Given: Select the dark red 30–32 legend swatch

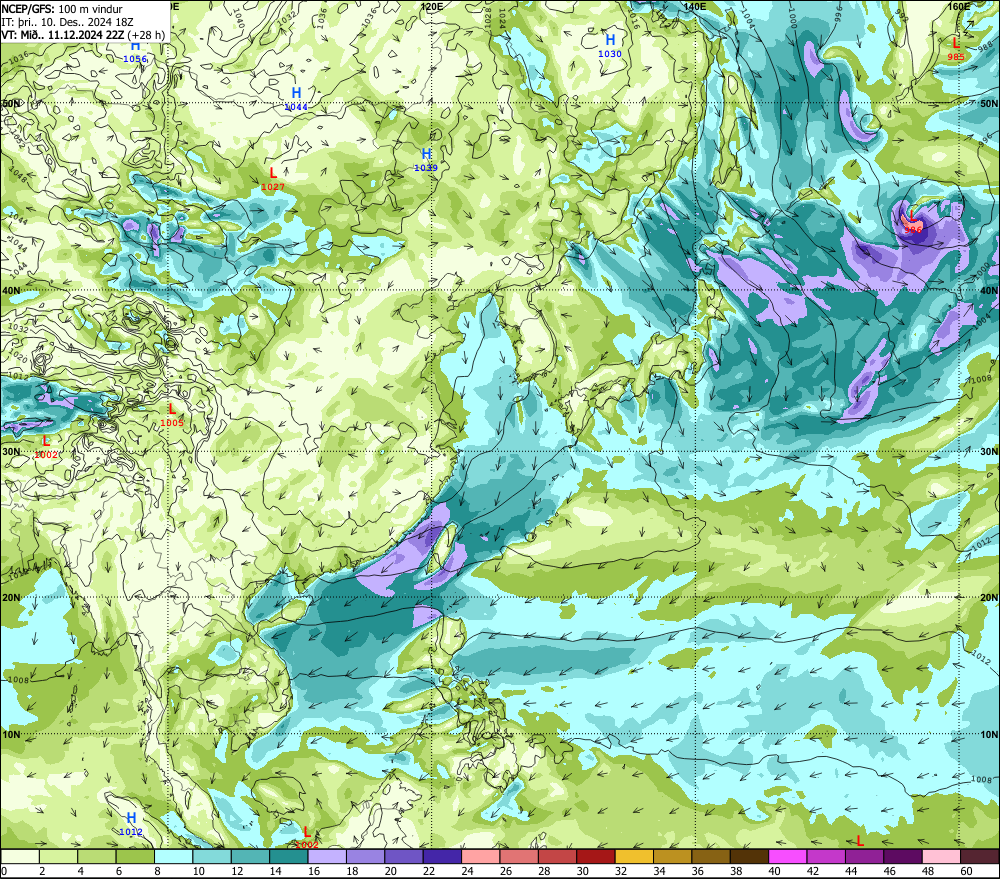Looking at the screenshot, I should point(596,856).
